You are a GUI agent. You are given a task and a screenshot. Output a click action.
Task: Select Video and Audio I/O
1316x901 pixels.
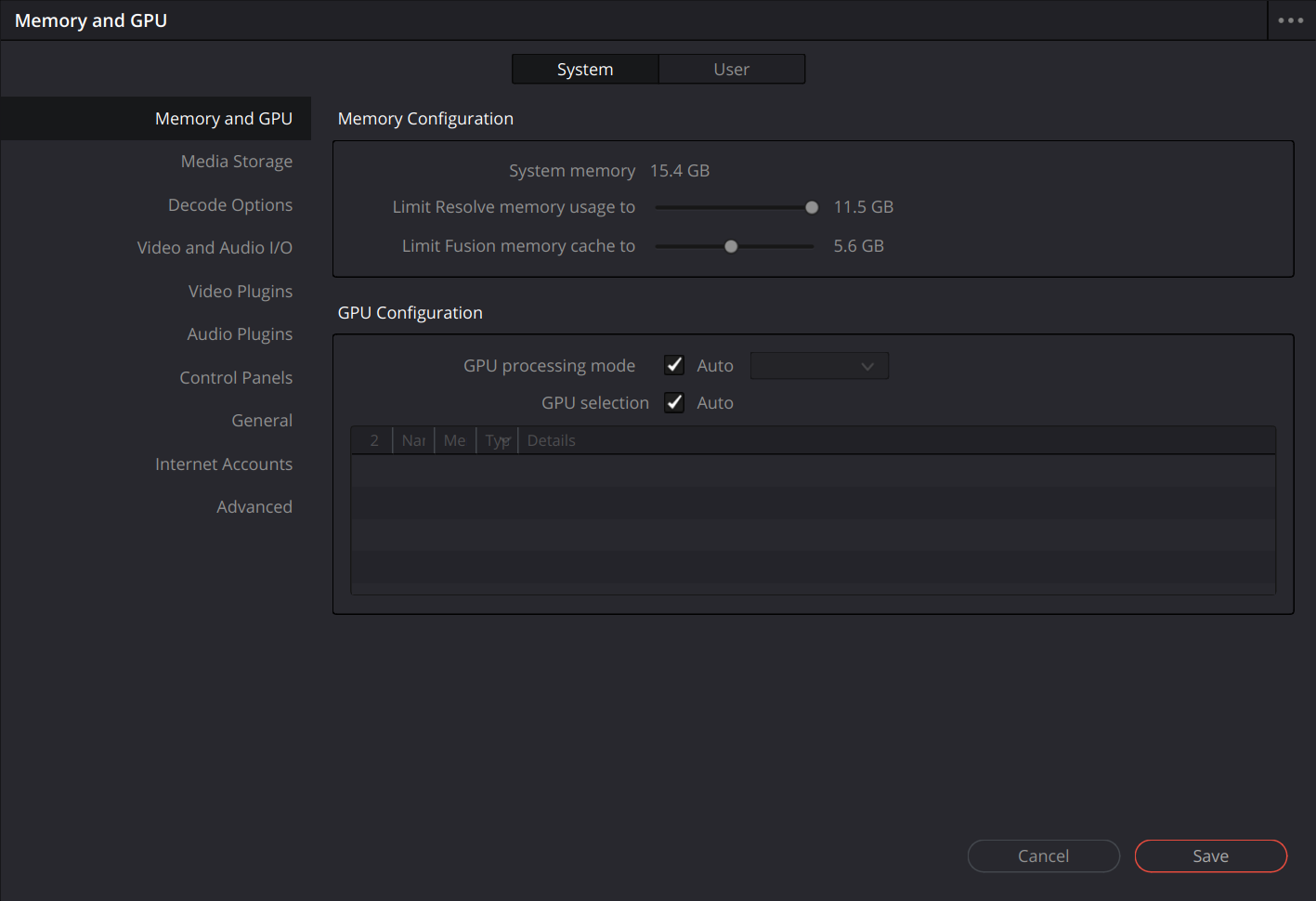click(x=215, y=248)
